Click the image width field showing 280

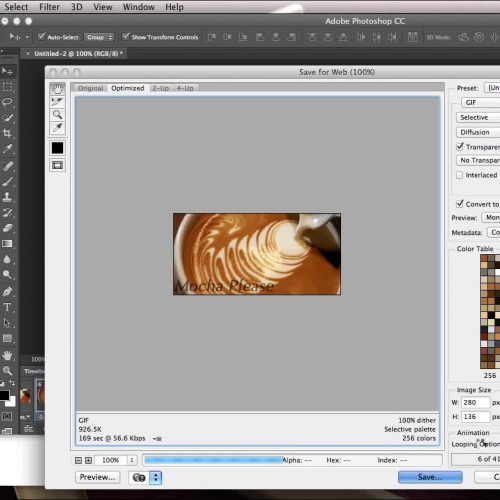[476, 402]
